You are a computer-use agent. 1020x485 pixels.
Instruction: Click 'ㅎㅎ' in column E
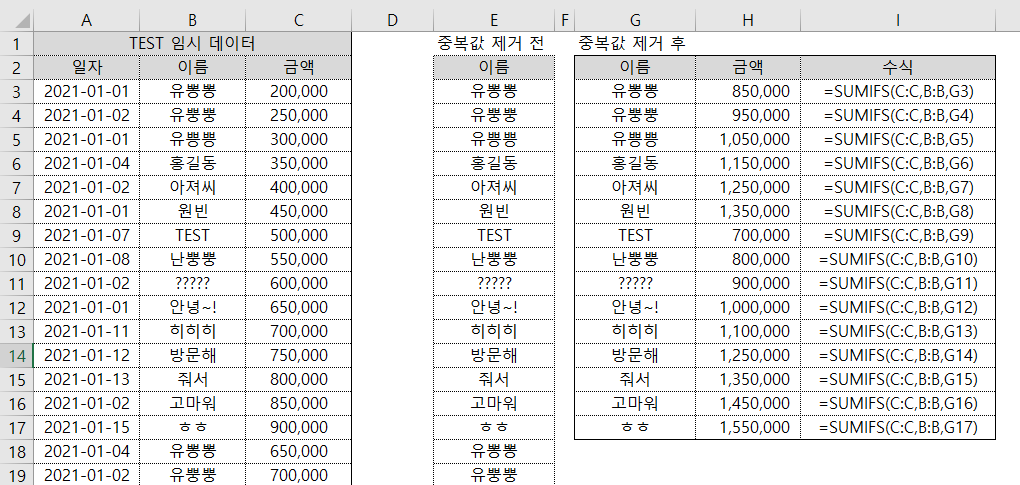point(494,428)
